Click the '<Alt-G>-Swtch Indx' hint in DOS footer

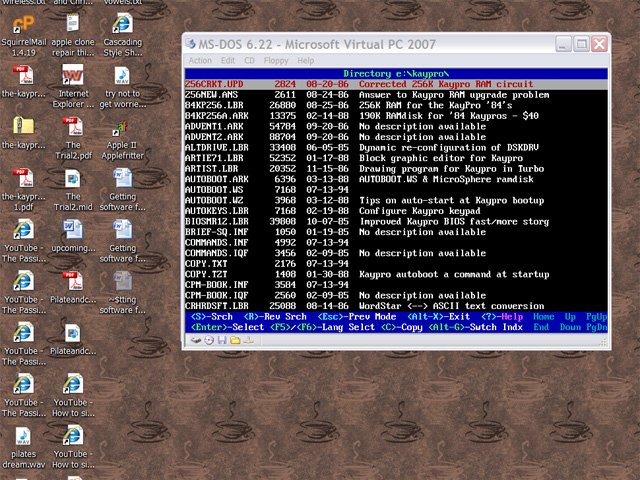(476, 327)
